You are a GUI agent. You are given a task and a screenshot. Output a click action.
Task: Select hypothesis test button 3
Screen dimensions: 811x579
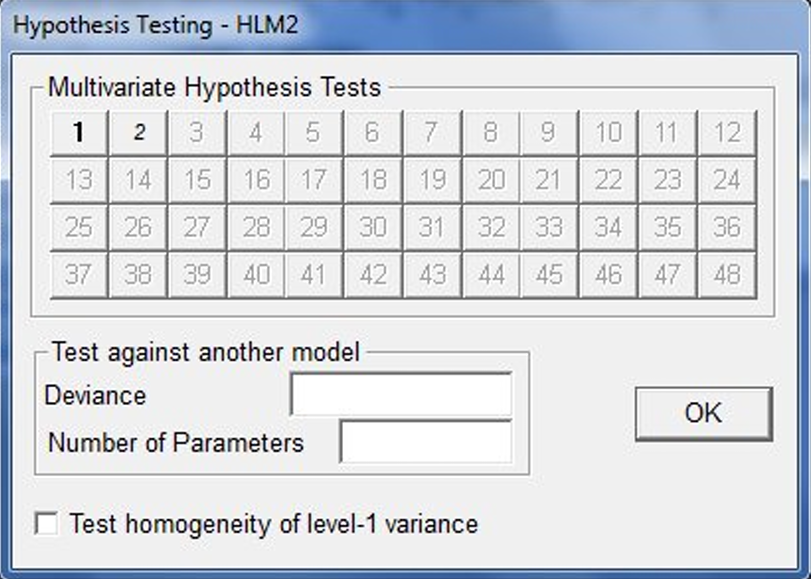[x=197, y=133]
